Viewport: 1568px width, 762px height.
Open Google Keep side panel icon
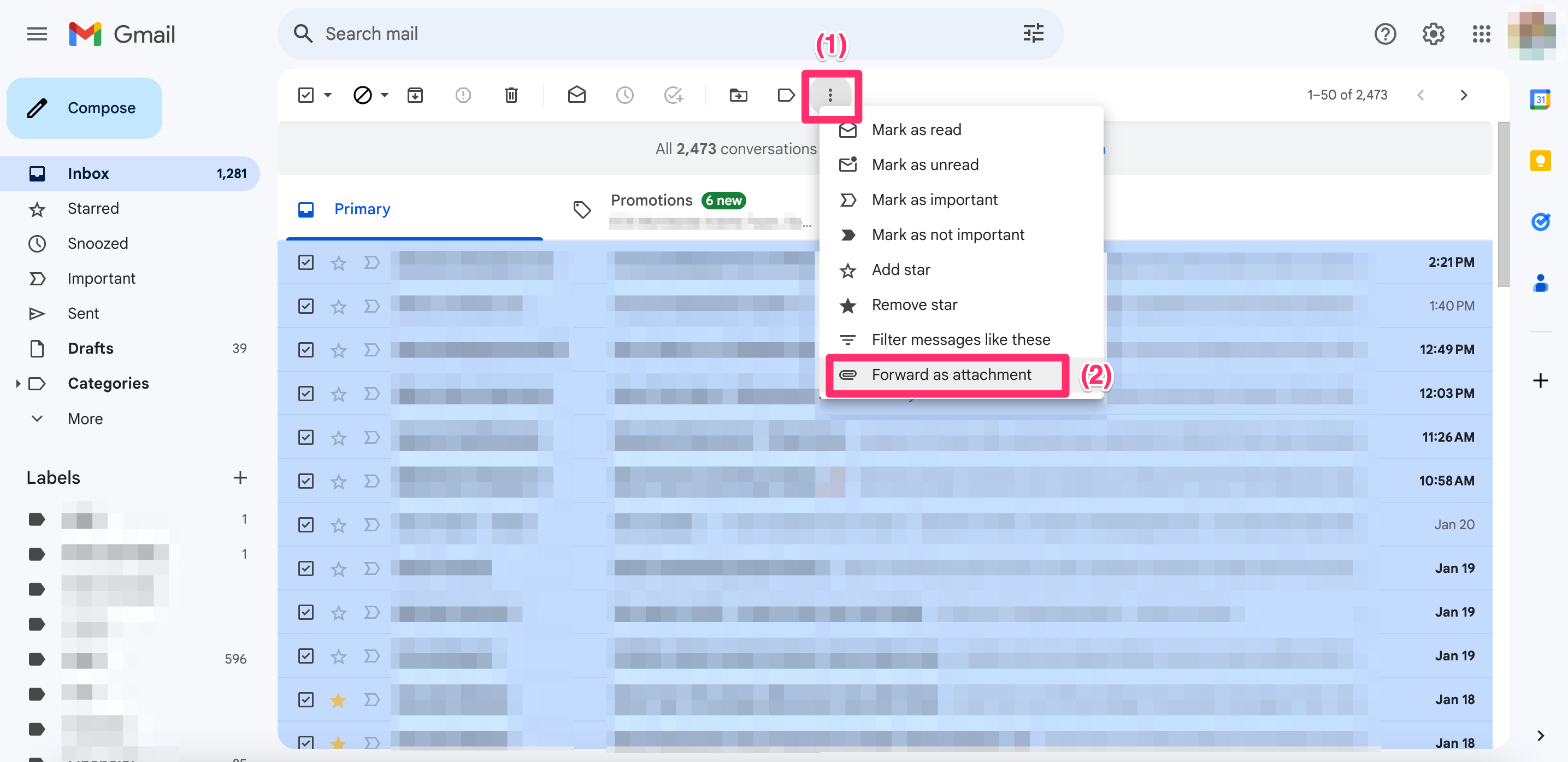[x=1540, y=160]
